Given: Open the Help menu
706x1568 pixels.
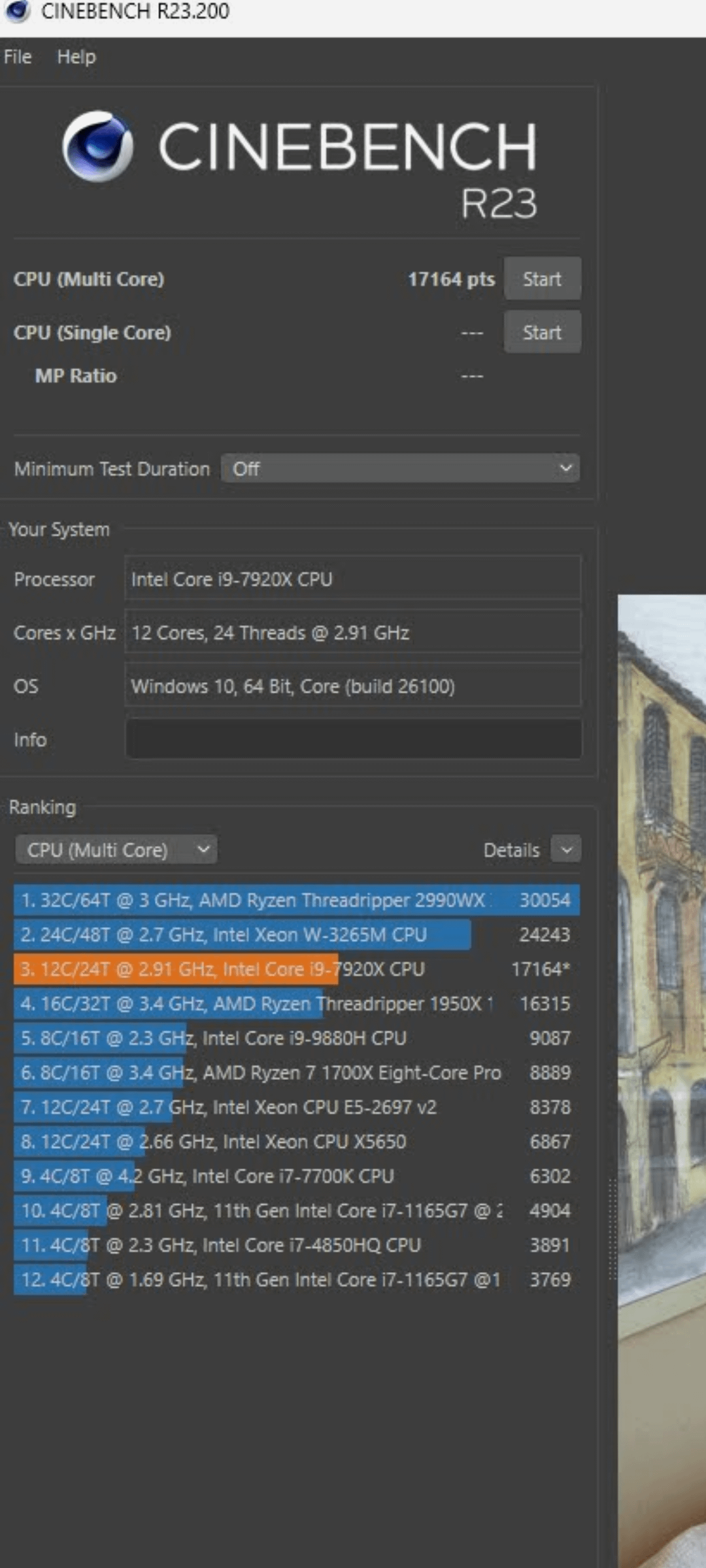Looking at the screenshot, I should point(76,57).
